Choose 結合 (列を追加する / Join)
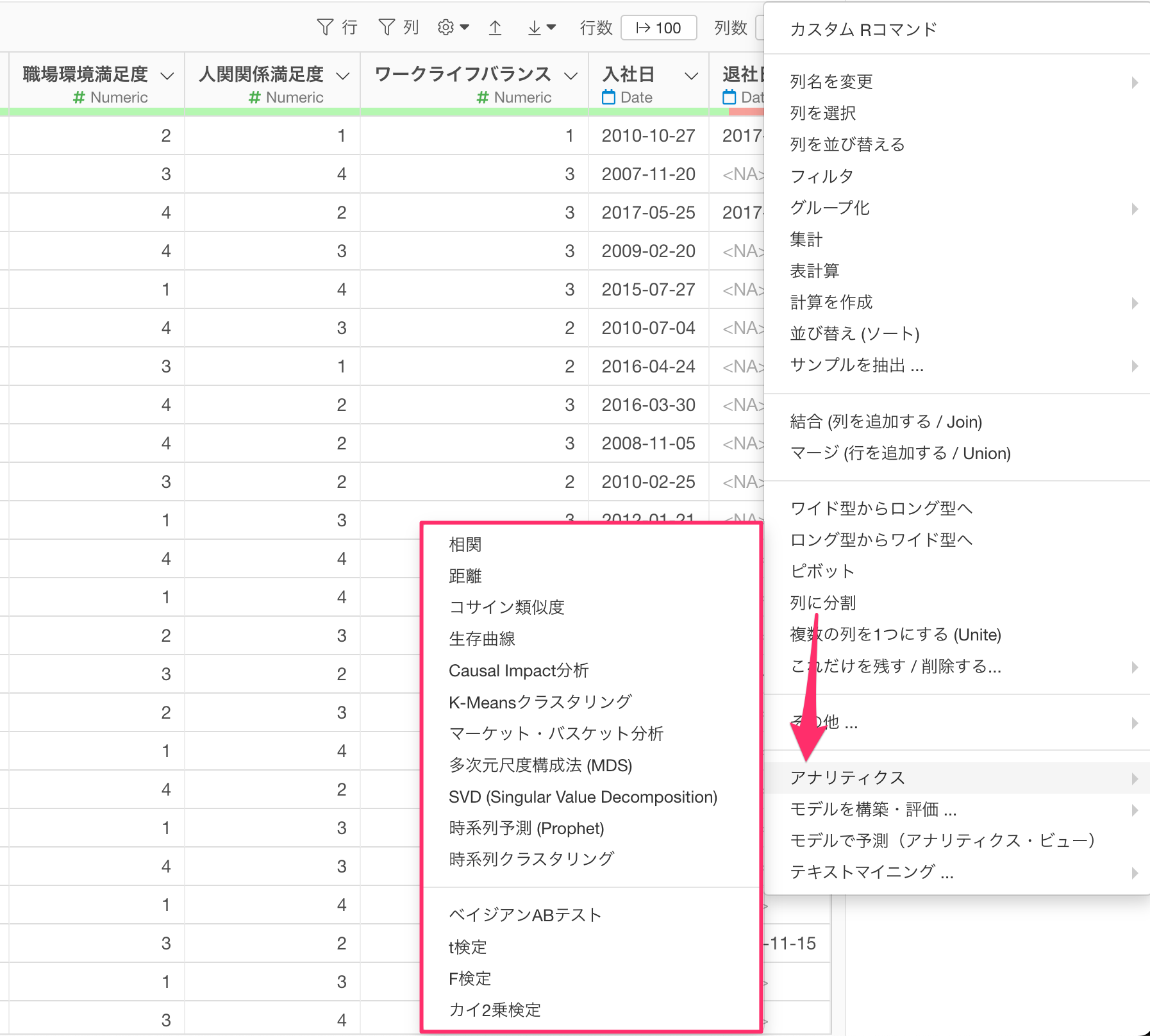1150x1036 pixels. click(886, 422)
